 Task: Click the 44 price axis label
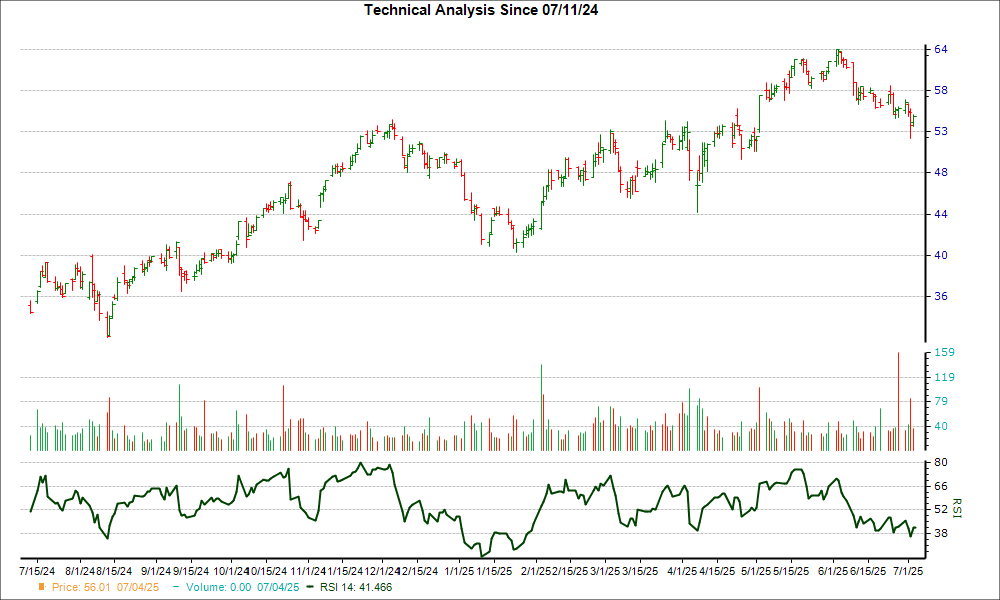[x=941, y=214]
